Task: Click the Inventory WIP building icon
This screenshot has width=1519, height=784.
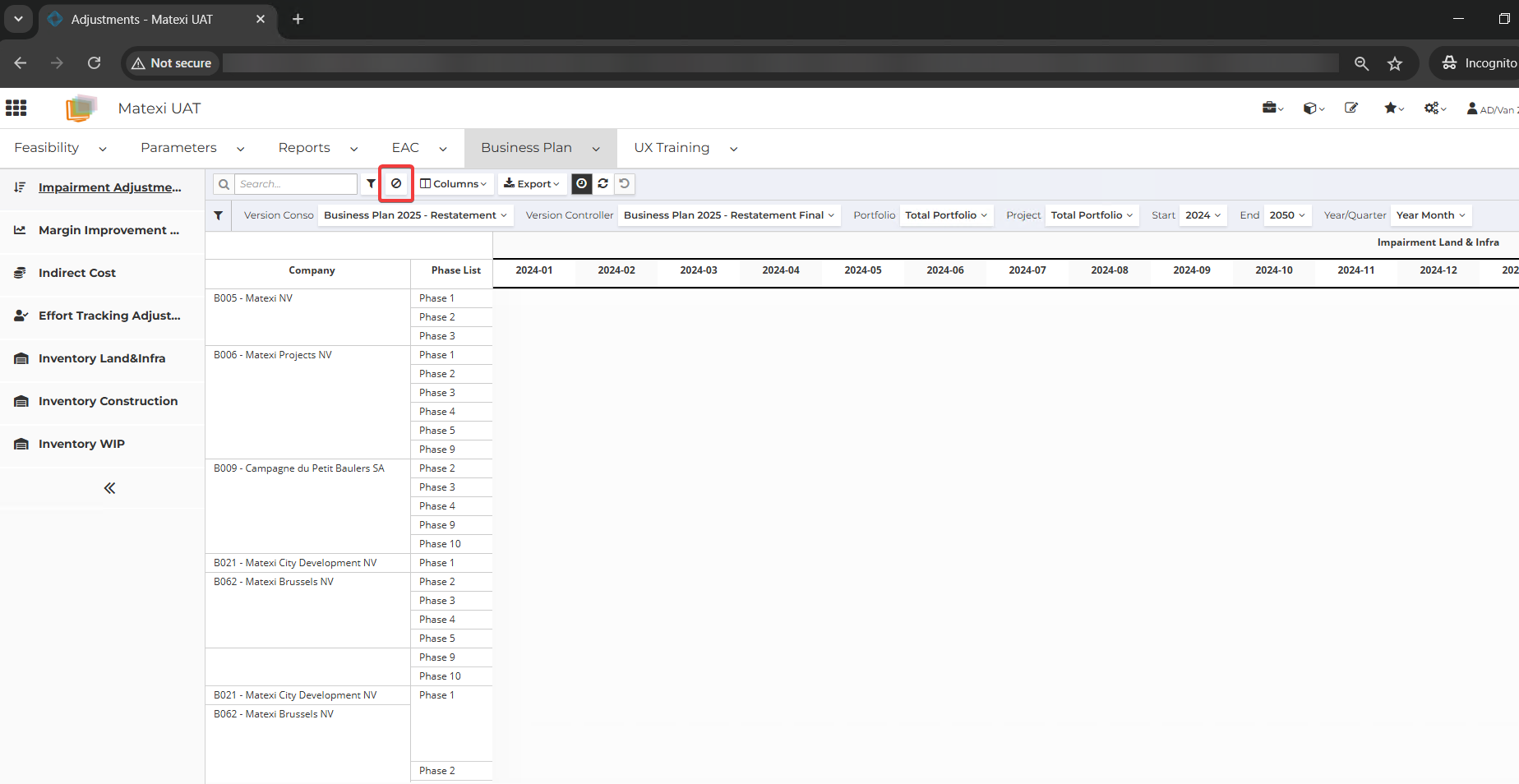Action: (21, 444)
